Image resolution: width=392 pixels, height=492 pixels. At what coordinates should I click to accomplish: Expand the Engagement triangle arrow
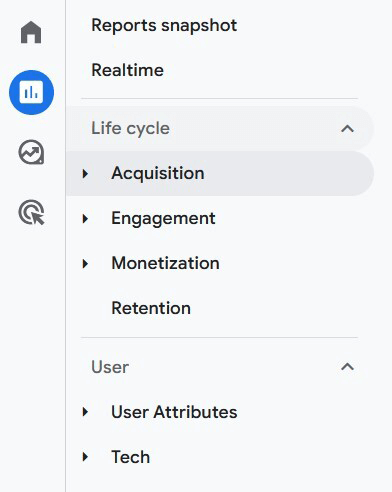[85, 219]
